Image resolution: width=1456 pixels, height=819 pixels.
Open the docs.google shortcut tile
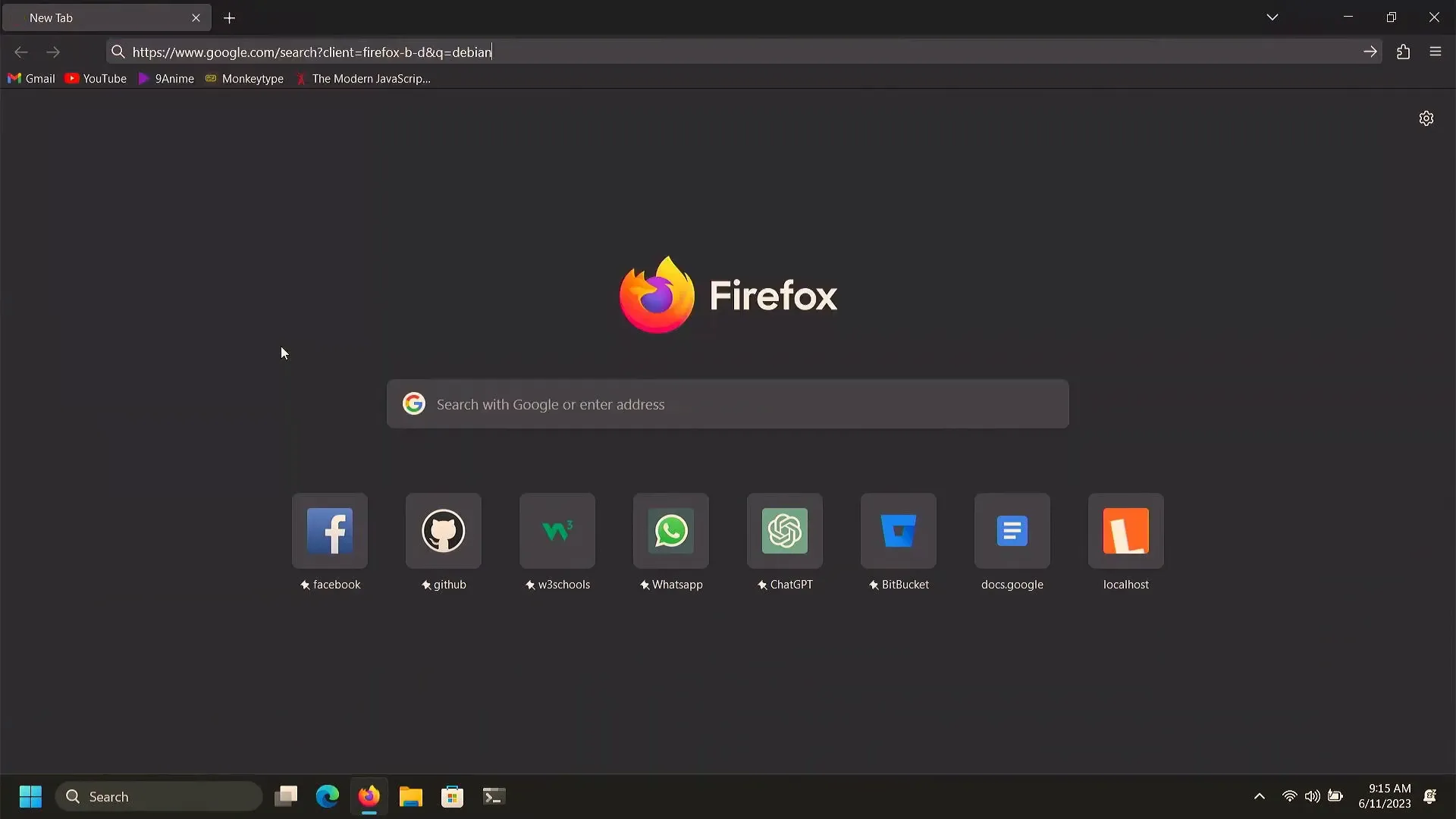point(1012,531)
